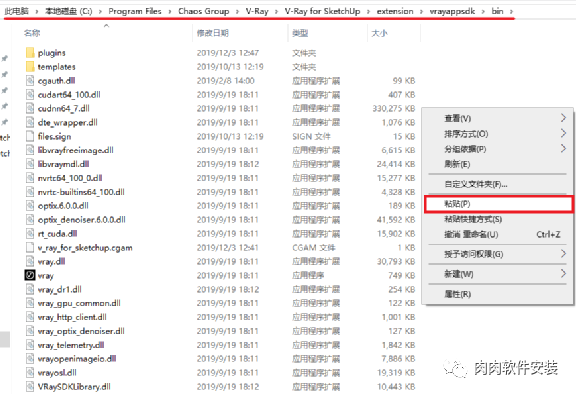Viewport: 576px width, 394px height.
Task: Click the 10,443 KB size value
Action: (396, 387)
